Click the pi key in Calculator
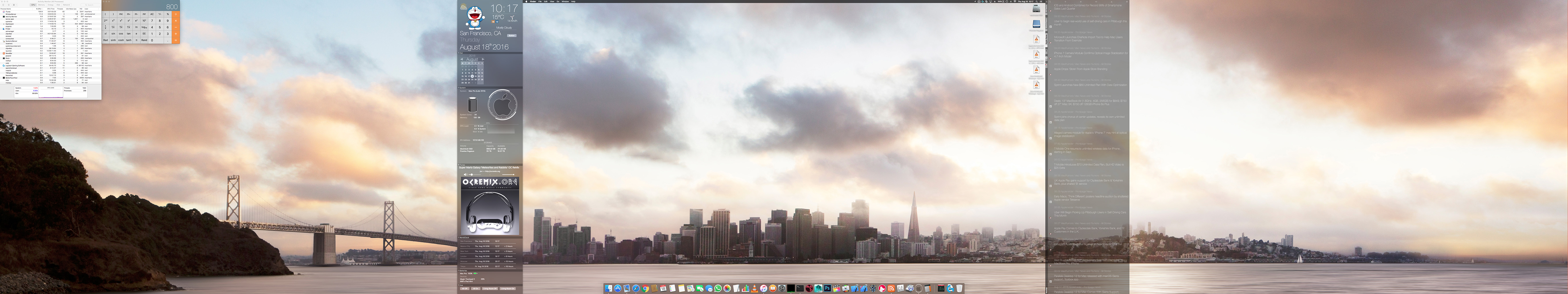The width and height of the screenshot is (1568, 294). [x=136, y=40]
